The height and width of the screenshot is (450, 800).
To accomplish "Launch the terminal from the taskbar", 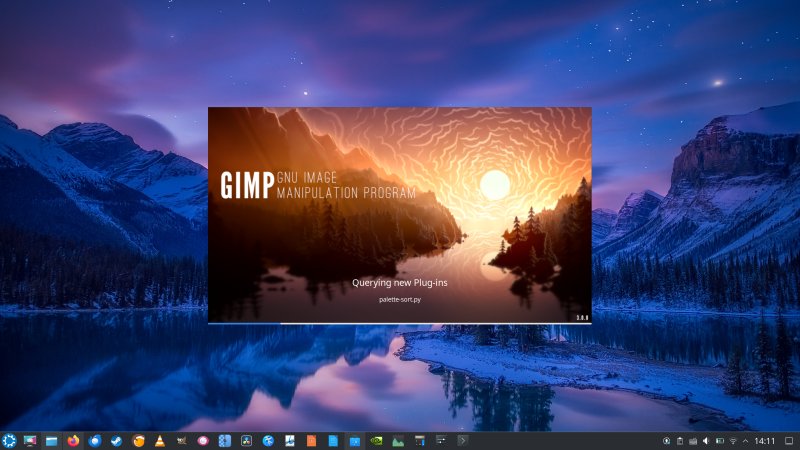I will (463, 440).
